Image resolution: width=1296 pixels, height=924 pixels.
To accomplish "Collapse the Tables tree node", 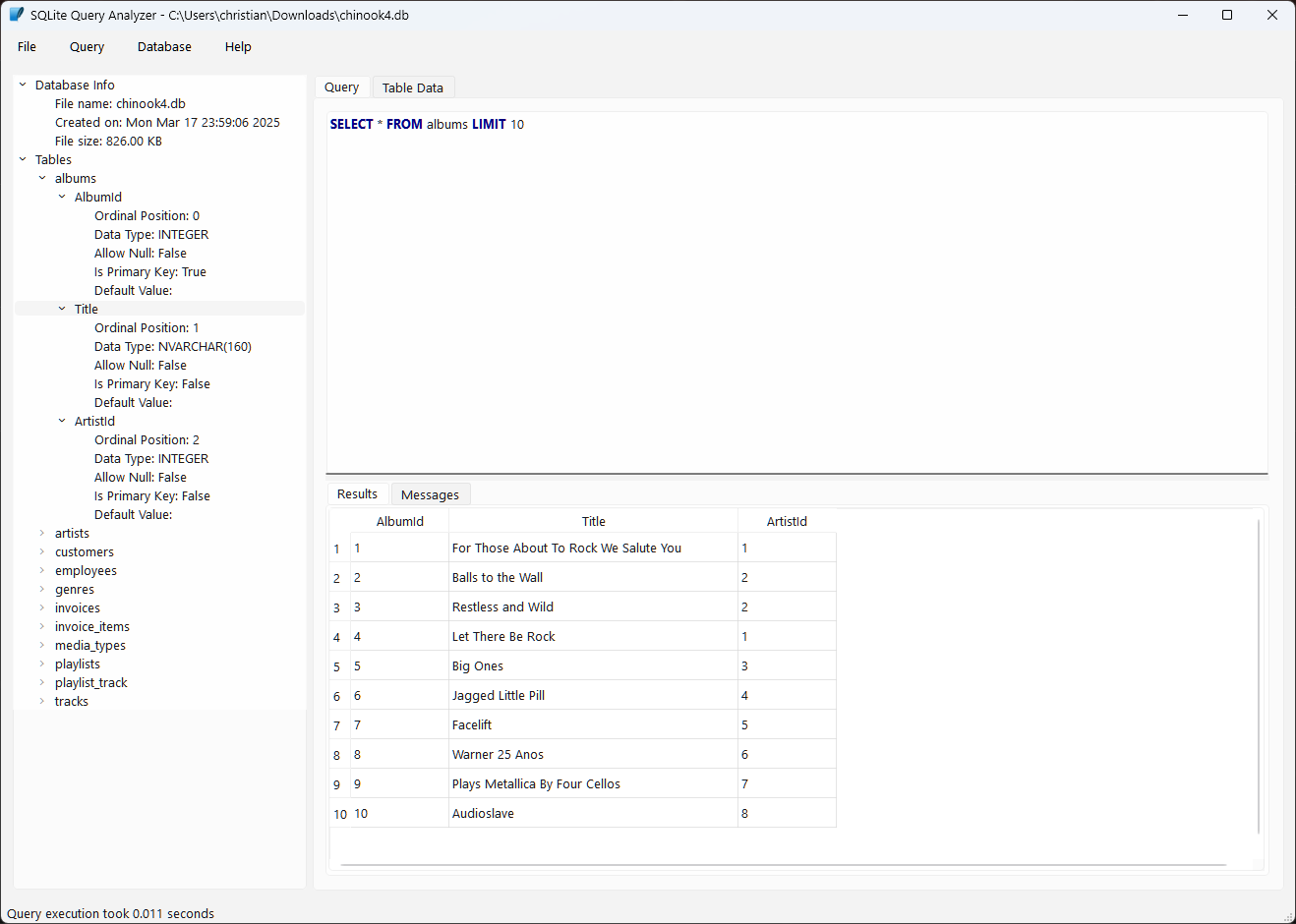I will 22,158.
